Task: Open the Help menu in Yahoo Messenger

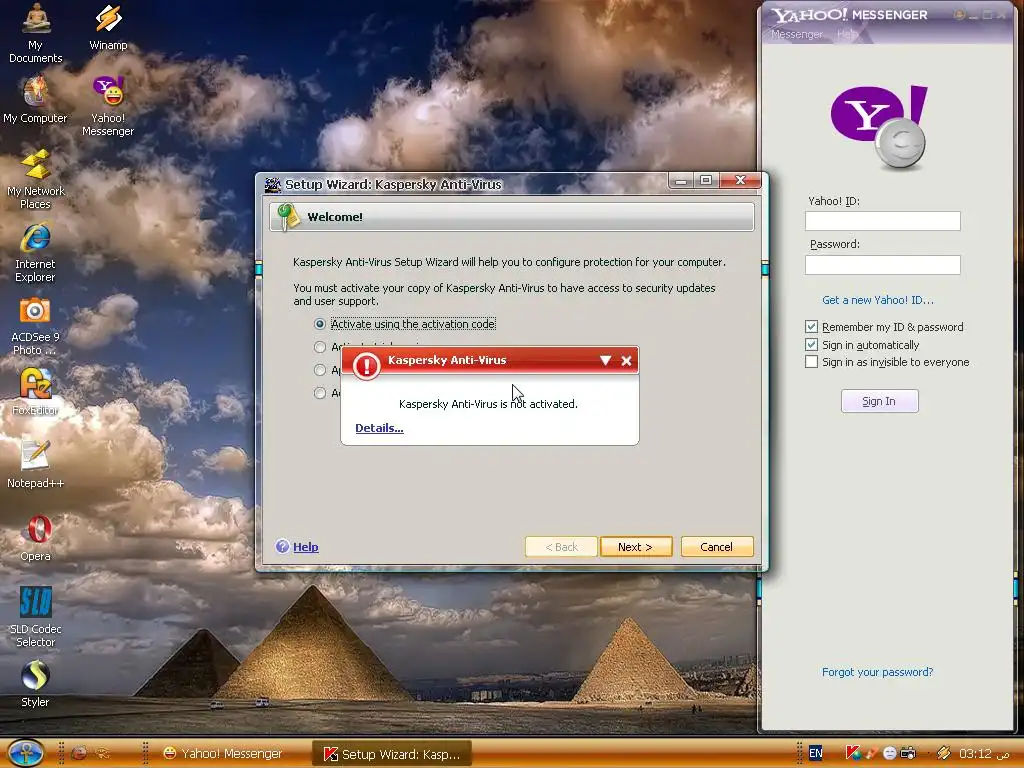Action: pyautogui.click(x=846, y=34)
